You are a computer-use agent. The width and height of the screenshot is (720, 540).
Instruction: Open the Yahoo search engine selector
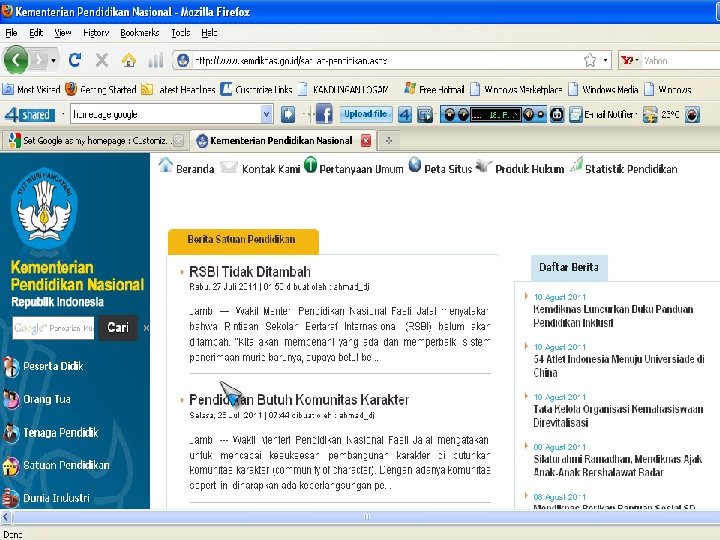(x=630, y=60)
